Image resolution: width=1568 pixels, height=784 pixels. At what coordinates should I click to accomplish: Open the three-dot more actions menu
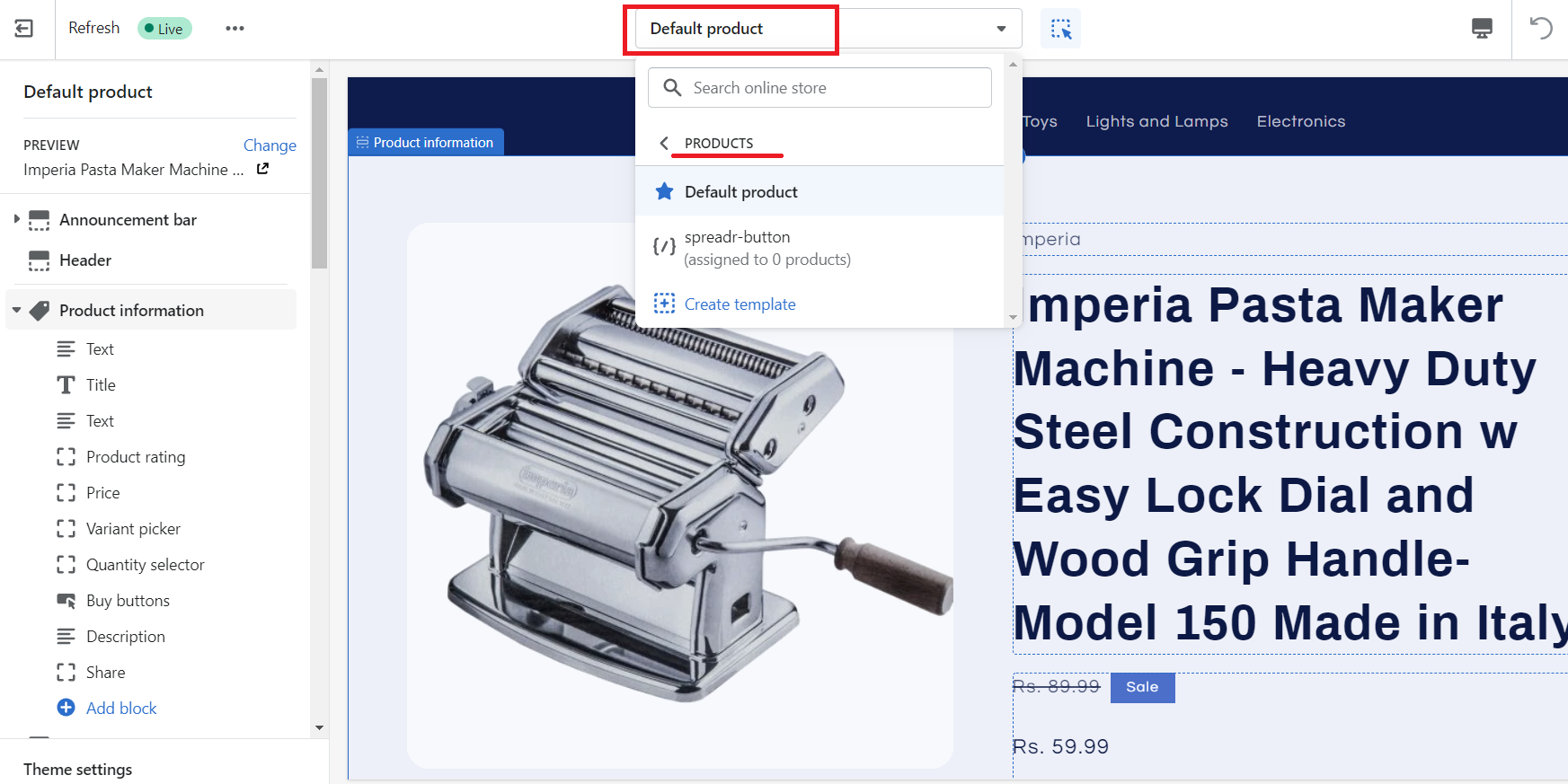tap(235, 29)
